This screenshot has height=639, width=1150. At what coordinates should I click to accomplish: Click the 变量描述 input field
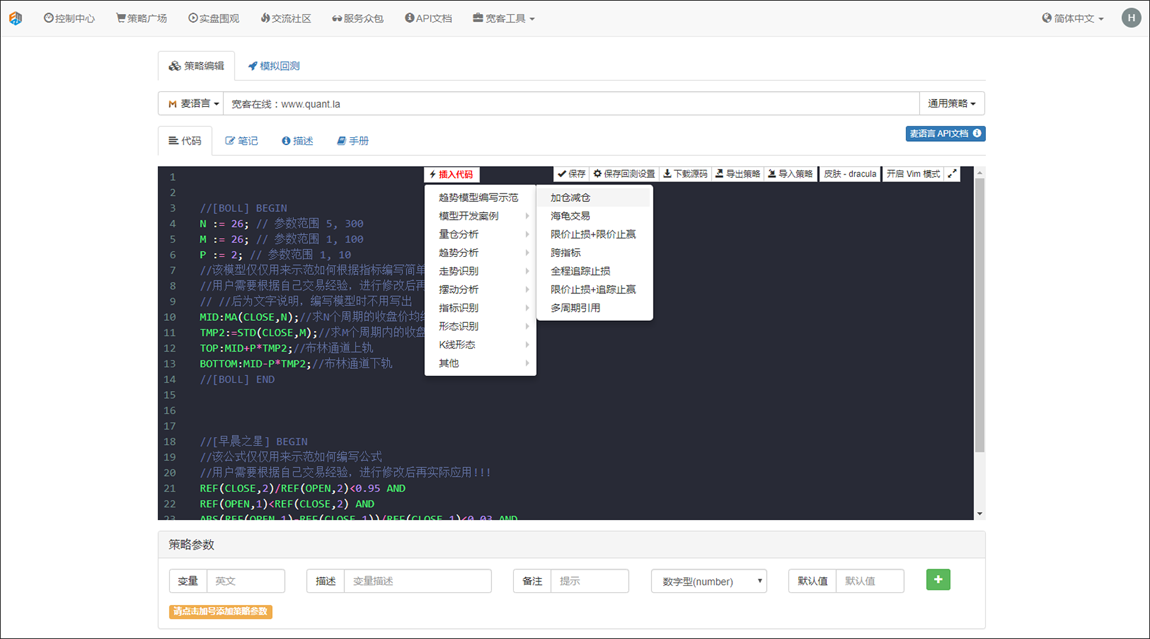(x=417, y=581)
